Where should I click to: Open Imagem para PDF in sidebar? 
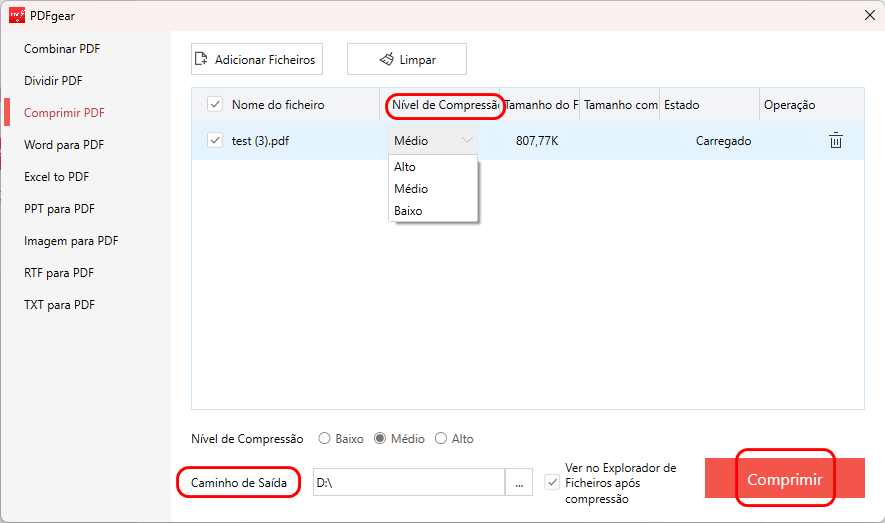(71, 241)
